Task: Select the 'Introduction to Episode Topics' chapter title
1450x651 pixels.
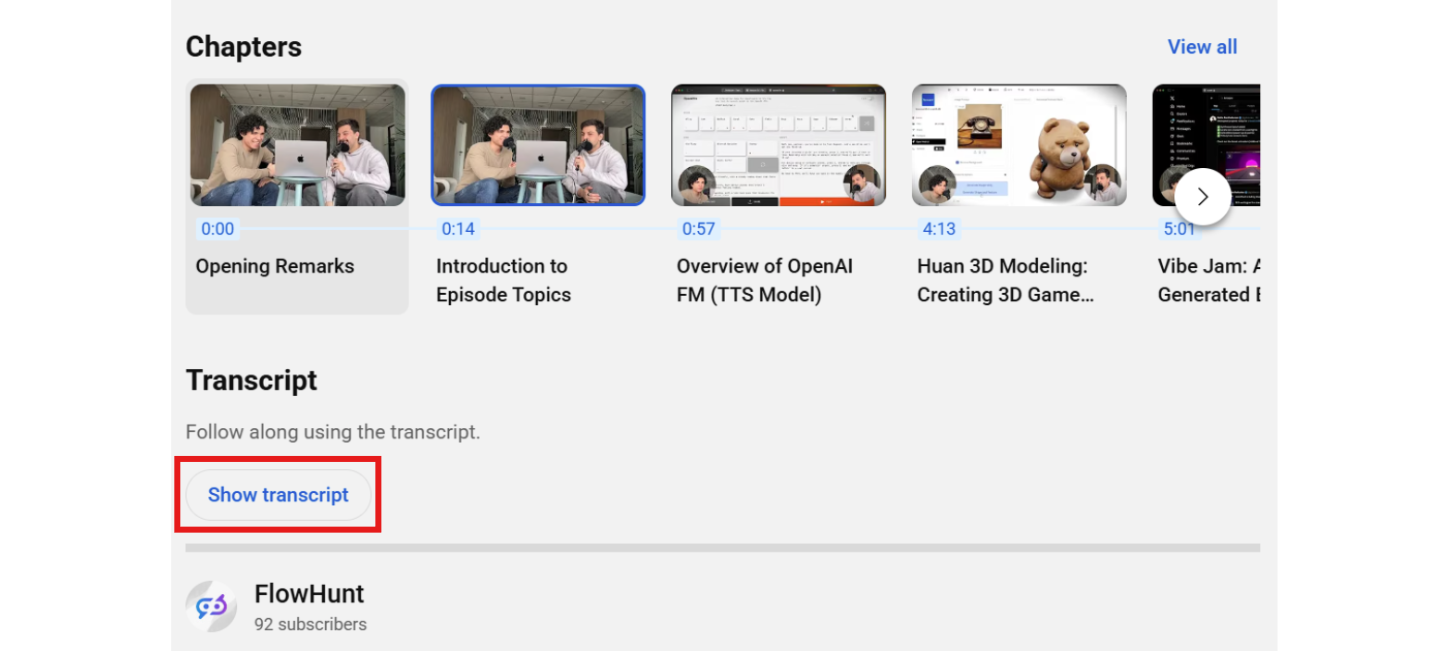Action: [x=503, y=280]
